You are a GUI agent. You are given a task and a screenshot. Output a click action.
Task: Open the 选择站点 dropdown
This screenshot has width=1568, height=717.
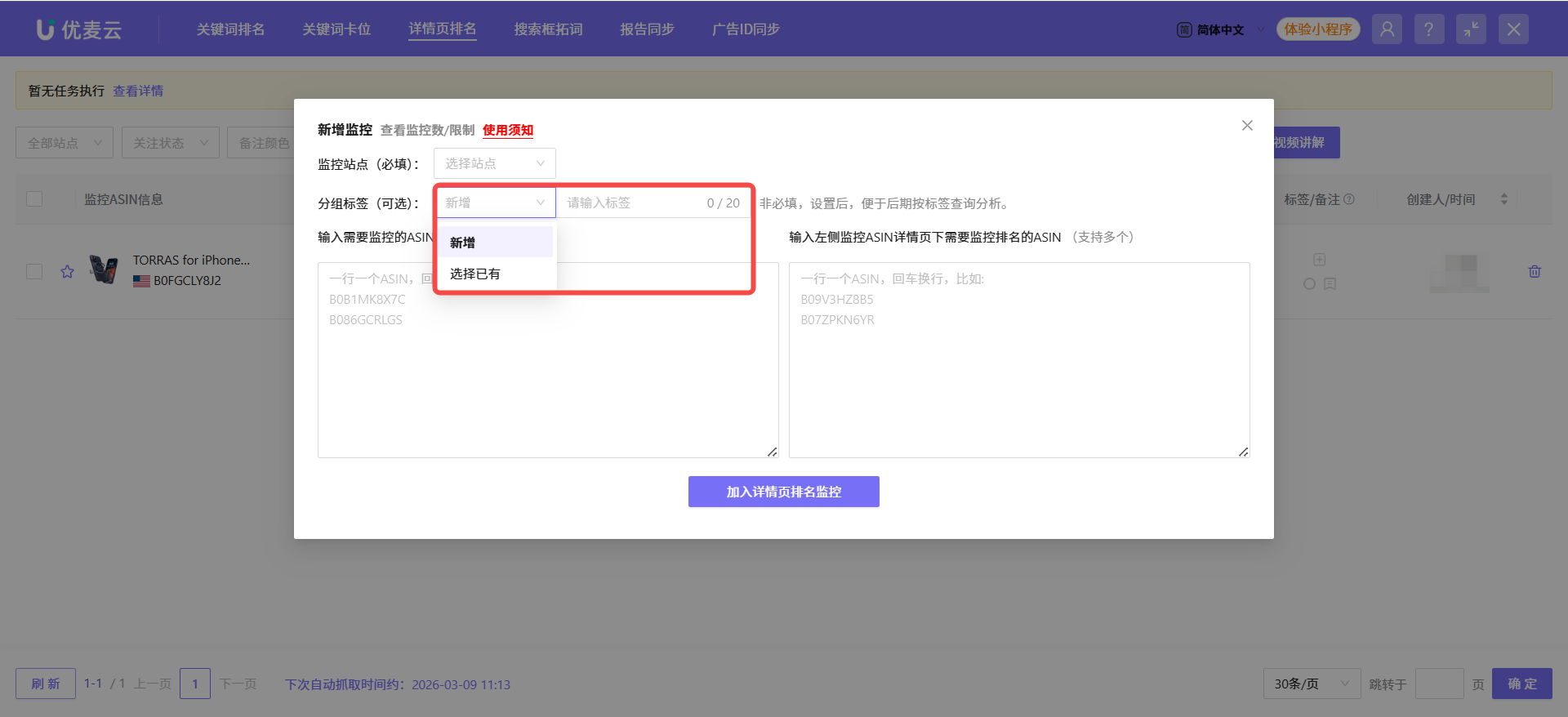click(x=495, y=163)
